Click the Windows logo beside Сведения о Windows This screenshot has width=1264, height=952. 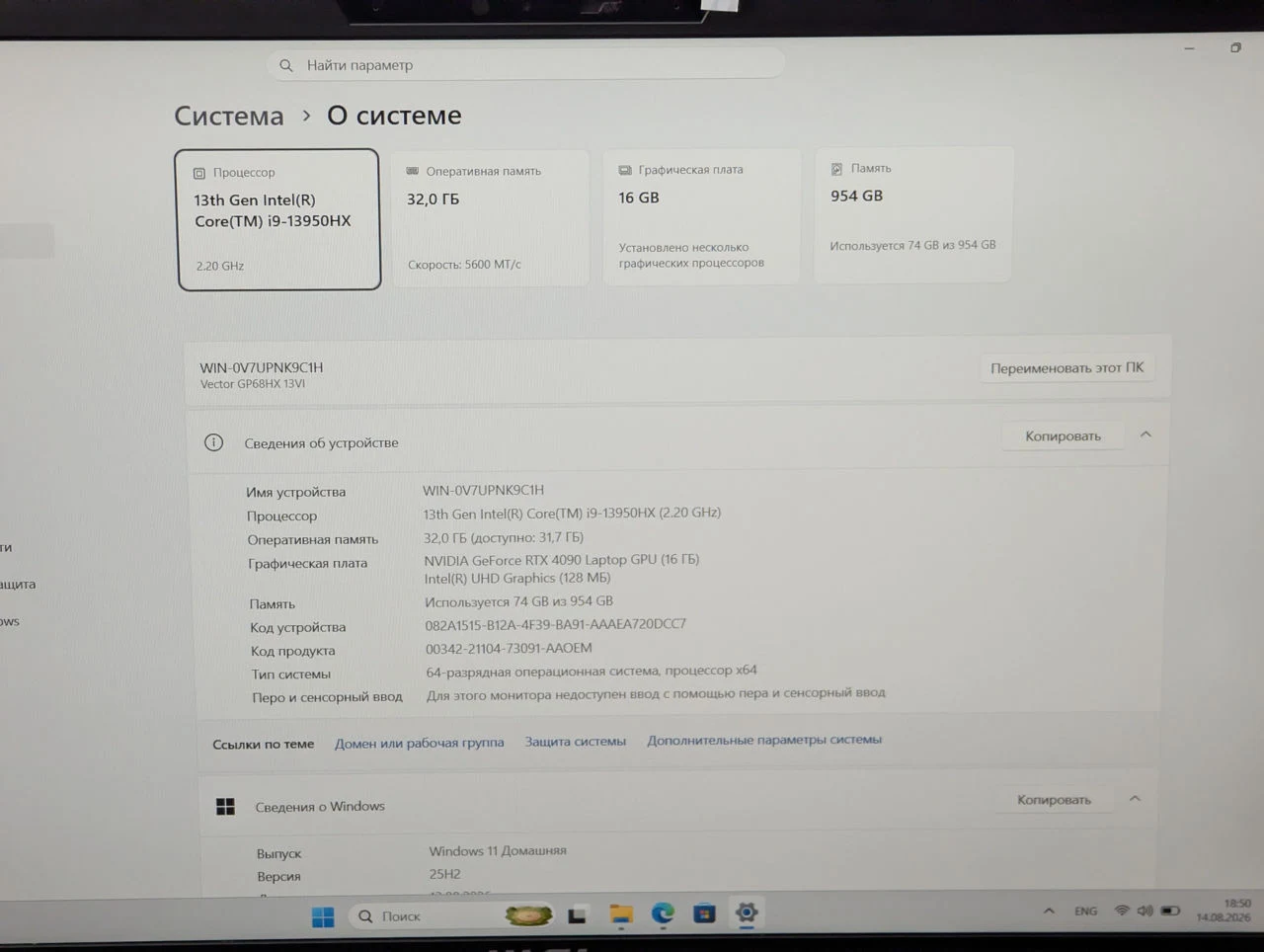pos(225,807)
